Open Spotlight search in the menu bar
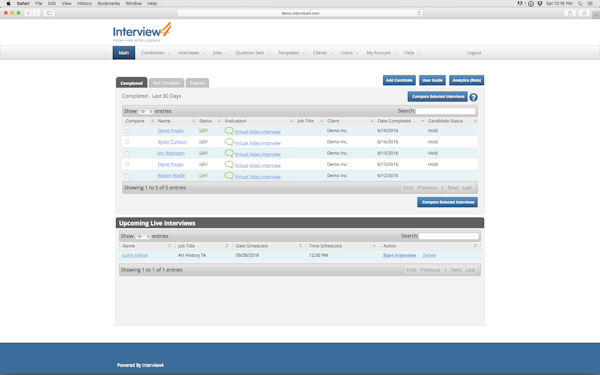The height and width of the screenshot is (375, 600). [x=580, y=3]
